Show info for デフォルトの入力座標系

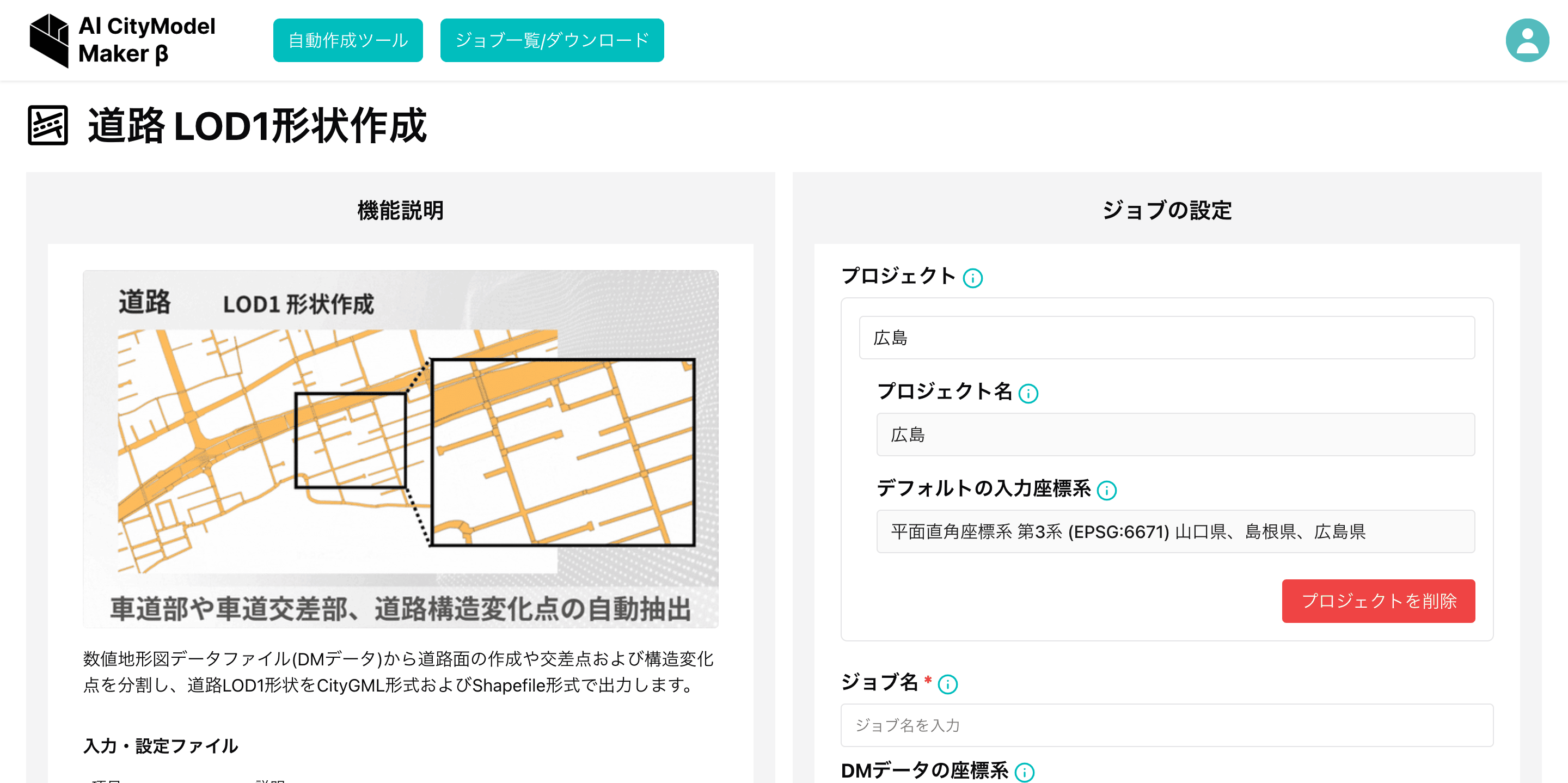click(1106, 490)
